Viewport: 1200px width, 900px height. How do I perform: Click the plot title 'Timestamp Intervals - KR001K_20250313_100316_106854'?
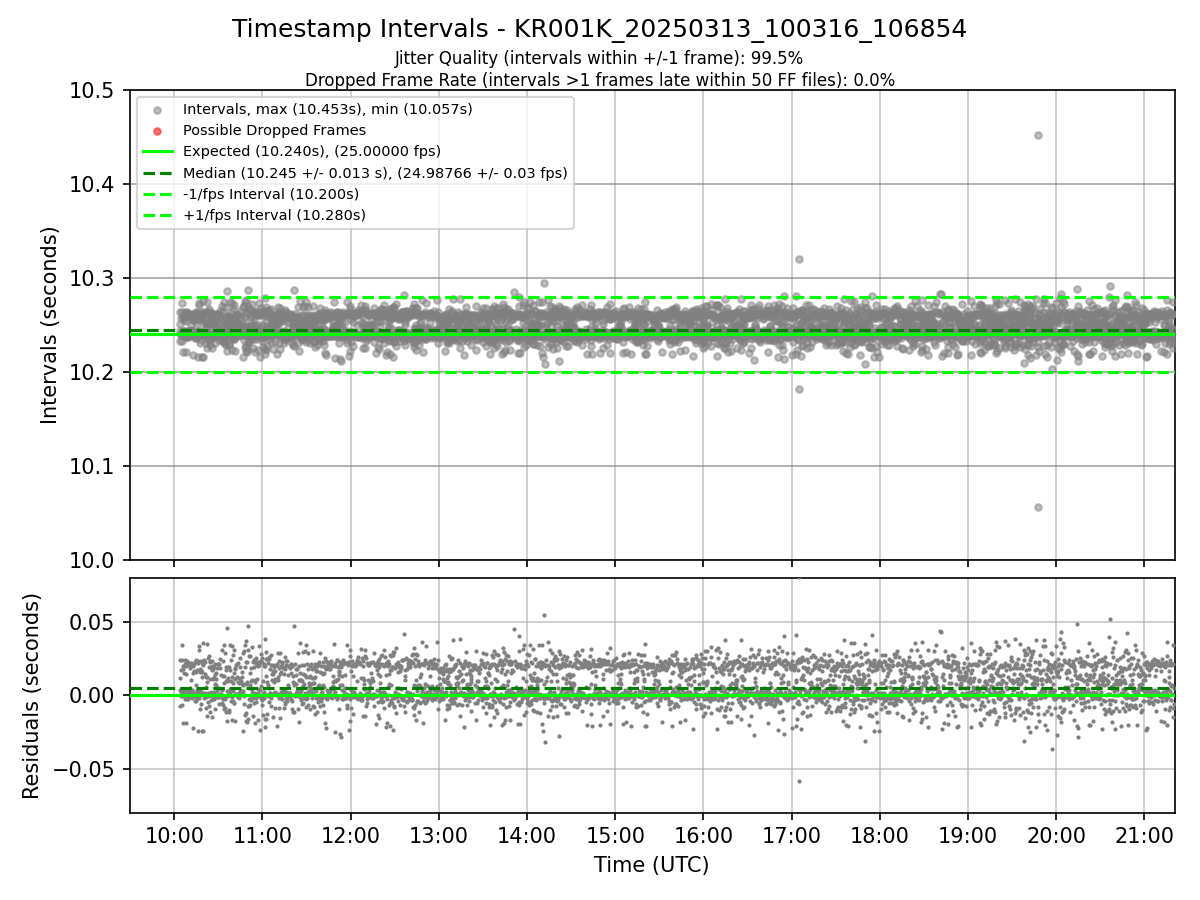pos(599,29)
